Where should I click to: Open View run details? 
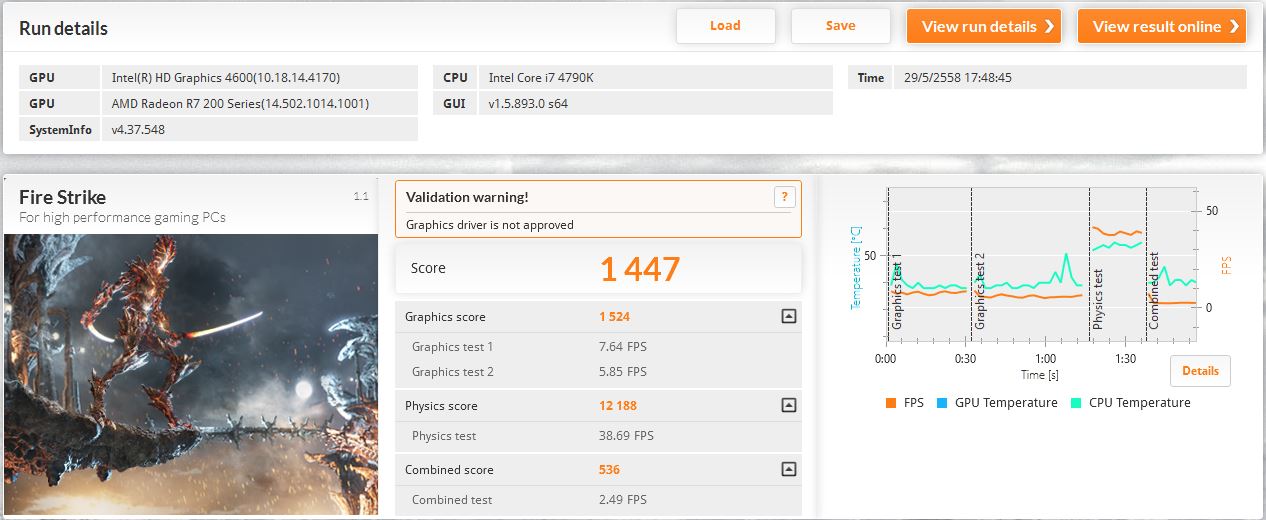point(984,26)
